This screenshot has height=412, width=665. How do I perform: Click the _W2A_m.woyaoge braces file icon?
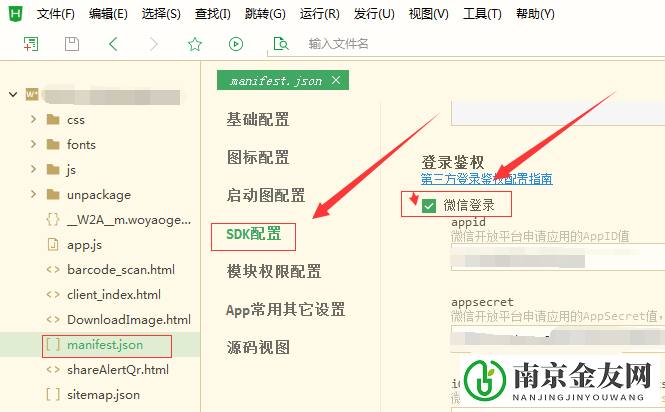pos(53,219)
